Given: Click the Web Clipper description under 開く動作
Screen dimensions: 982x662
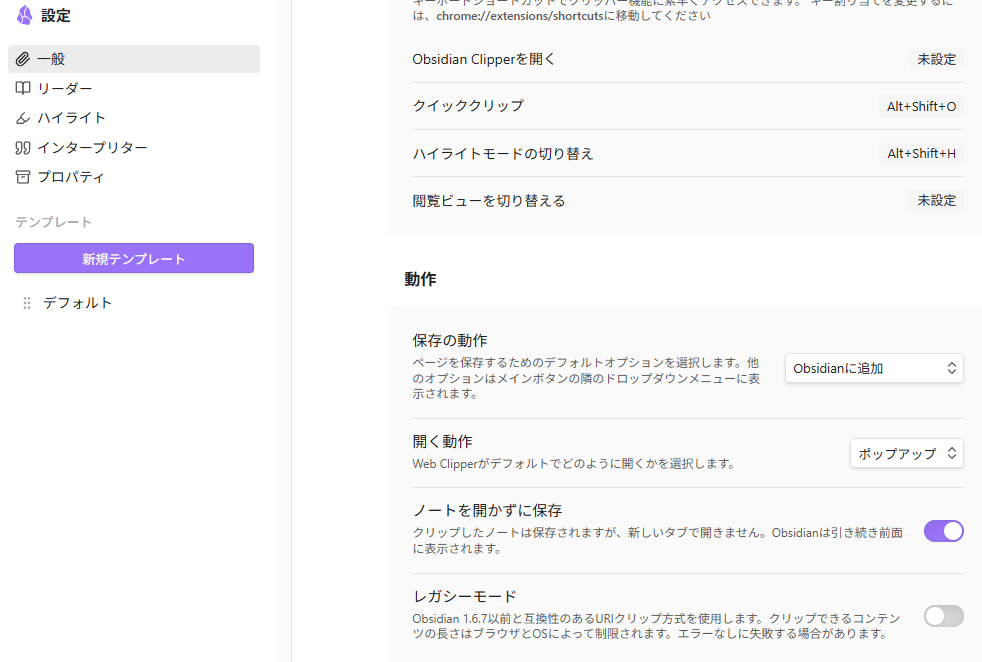Looking at the screenshot, I should pyautogui.click(x=574, y=464).
